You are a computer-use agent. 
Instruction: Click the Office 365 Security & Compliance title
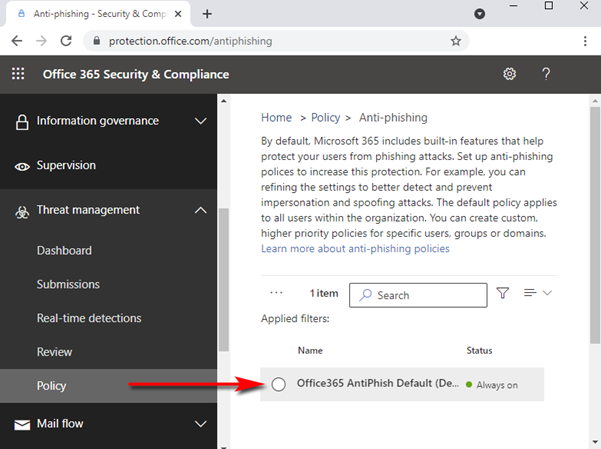(136, 74)
